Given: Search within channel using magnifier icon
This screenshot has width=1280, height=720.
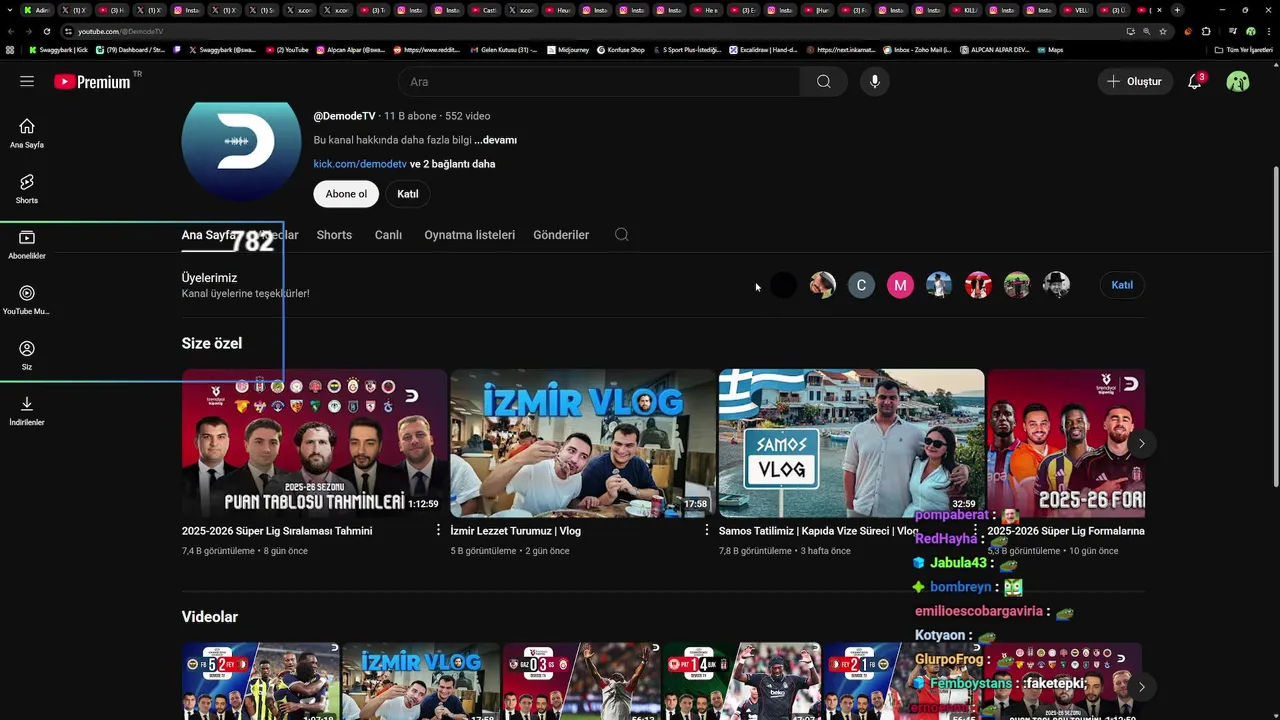Looking at the screenshot, I should [621, 235].
